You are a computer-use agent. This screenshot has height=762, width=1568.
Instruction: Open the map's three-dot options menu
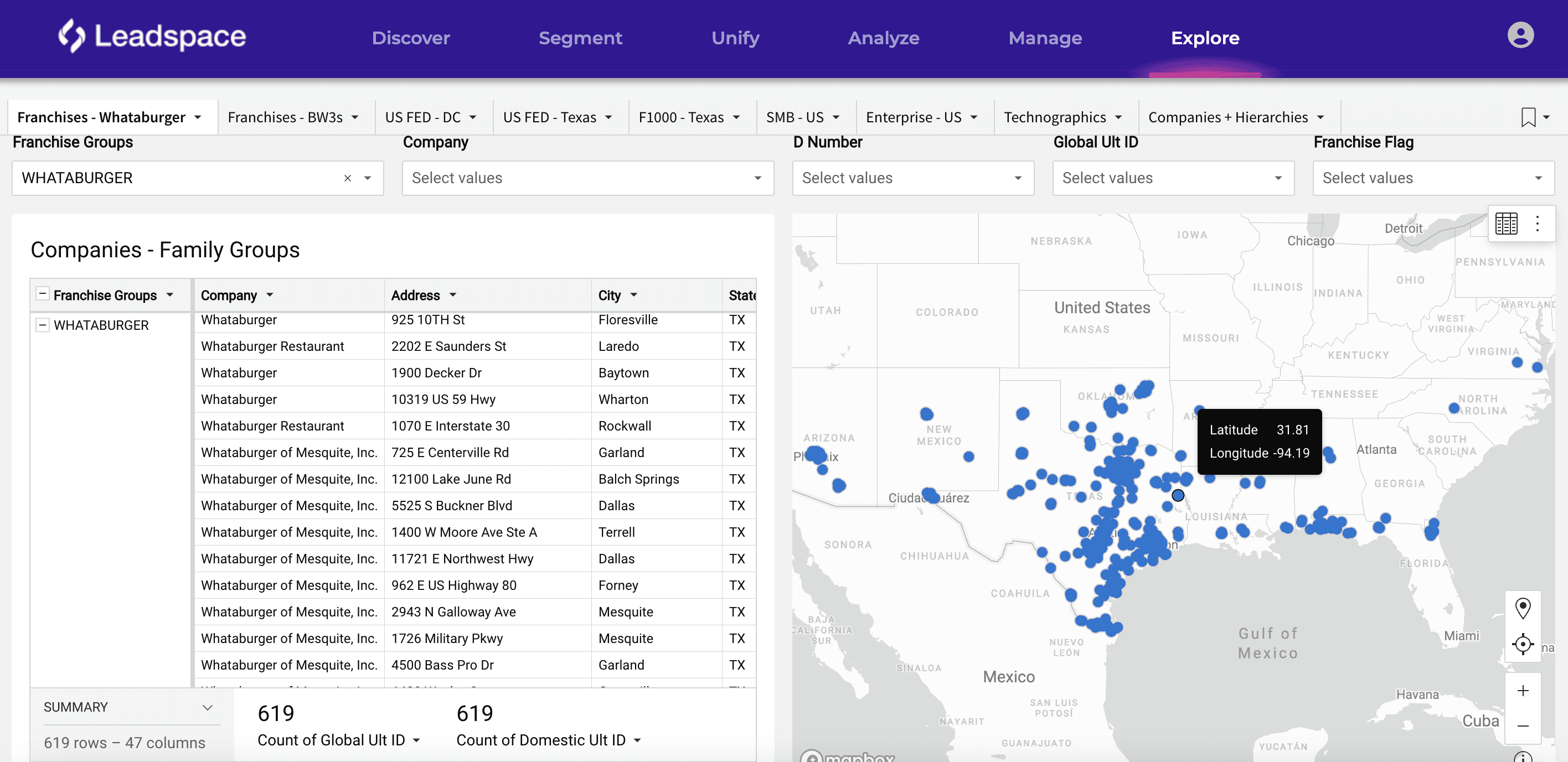(x=1537, y=224)
